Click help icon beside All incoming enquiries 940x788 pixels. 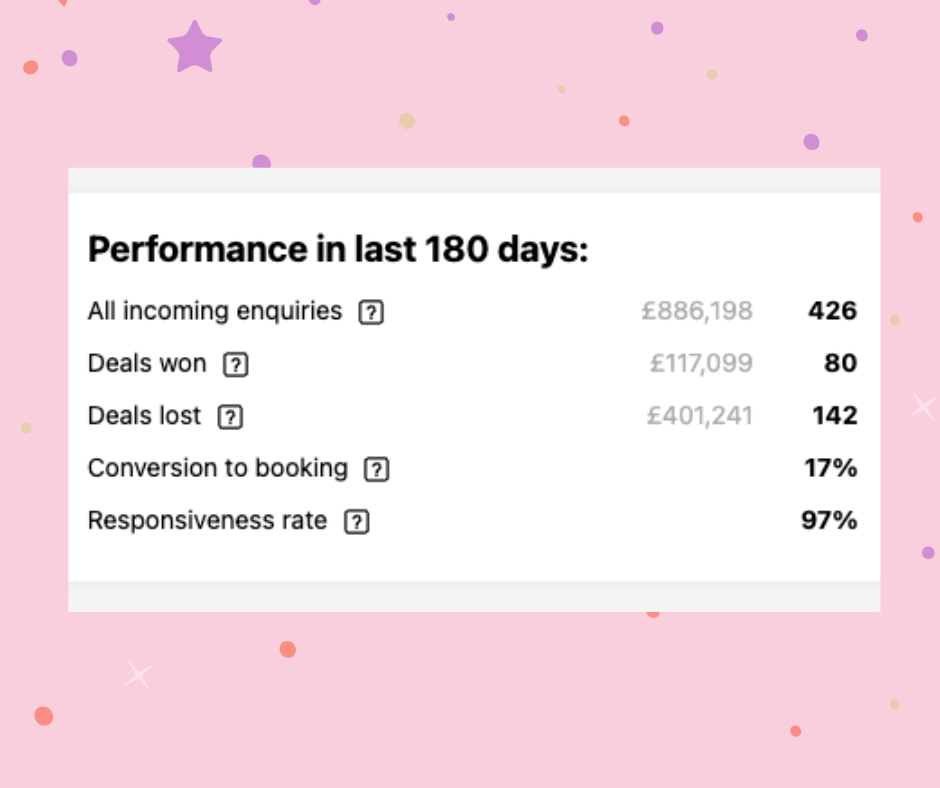coord(371,313)
